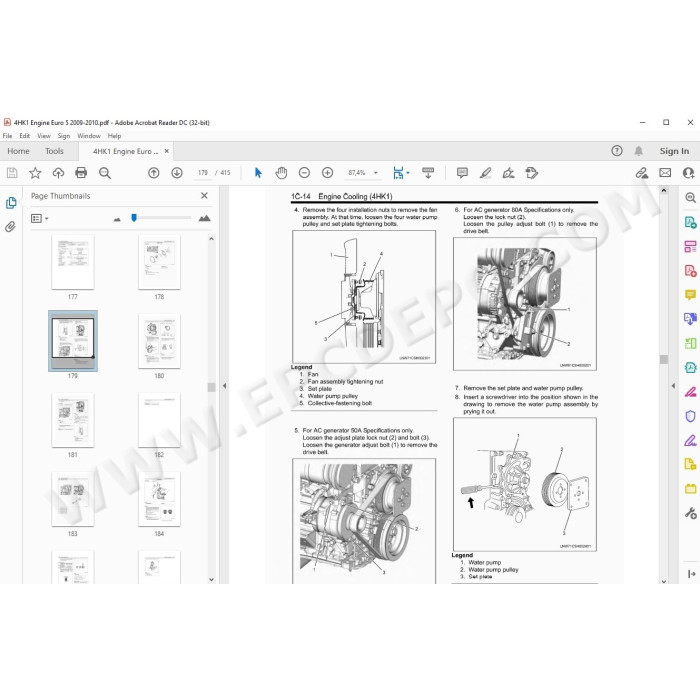Go to next page arrow
This screenshot has width=700, height=700.
coord(177,173)
